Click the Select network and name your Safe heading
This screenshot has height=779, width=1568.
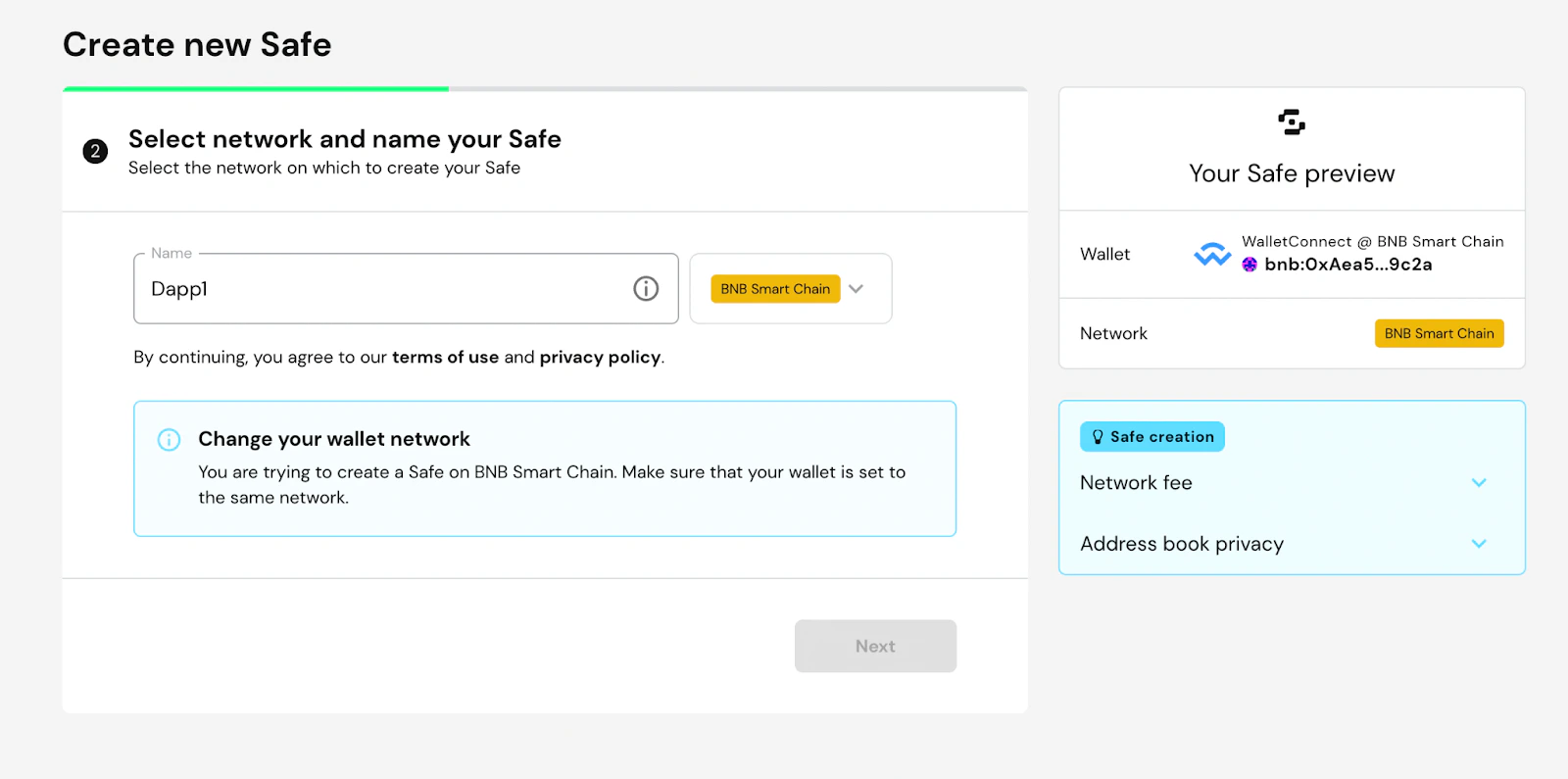(345, 139)
